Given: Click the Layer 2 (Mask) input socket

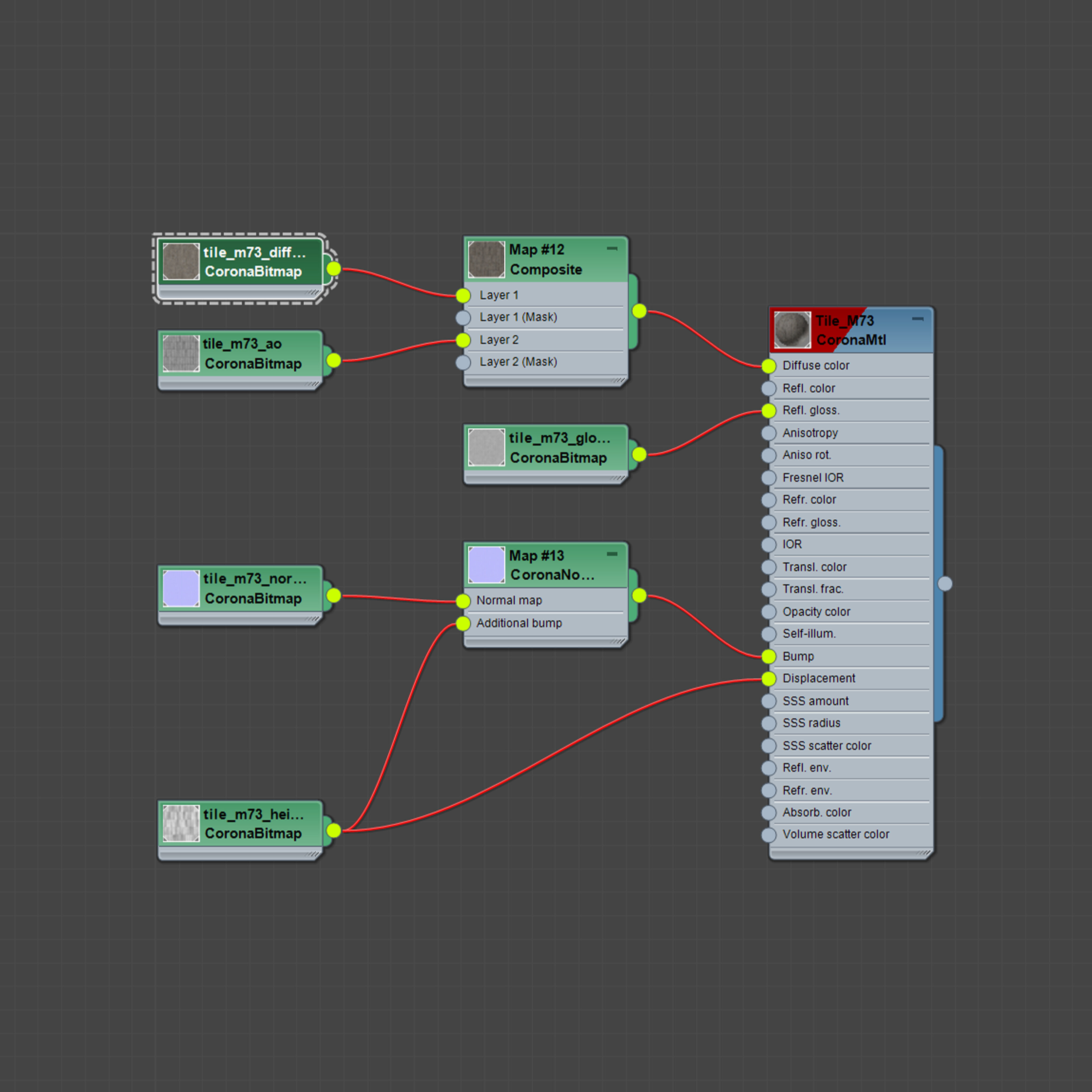Looking at the screenshot, I should click(463, 362).
